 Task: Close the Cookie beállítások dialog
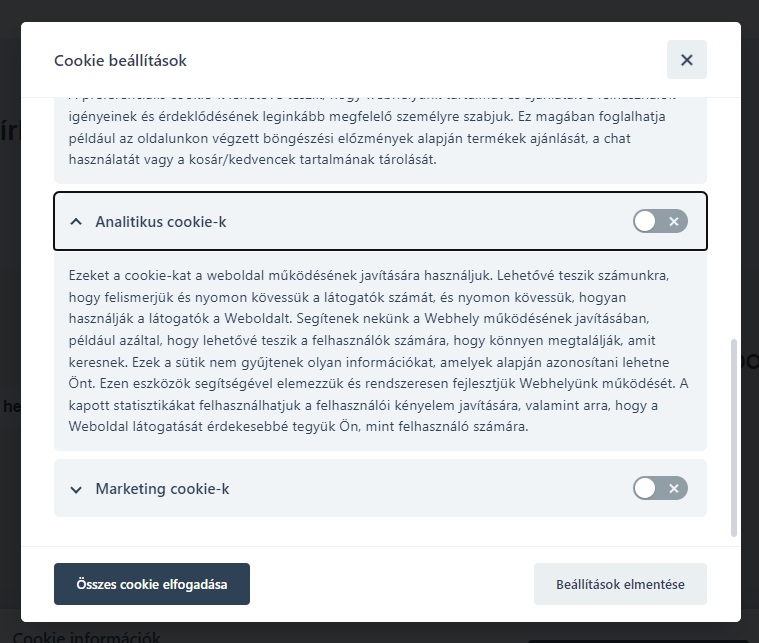pyautogui.click(x=686, y=60)
